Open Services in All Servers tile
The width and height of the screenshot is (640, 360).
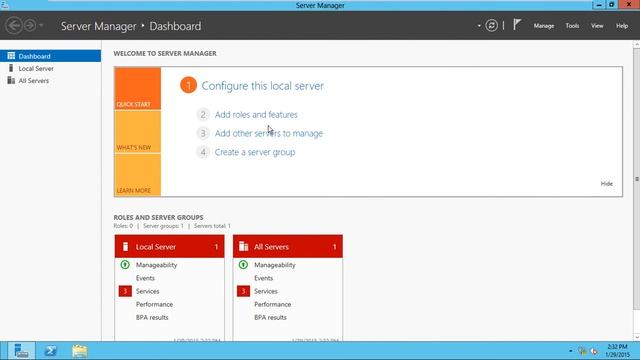coord(266,291)
